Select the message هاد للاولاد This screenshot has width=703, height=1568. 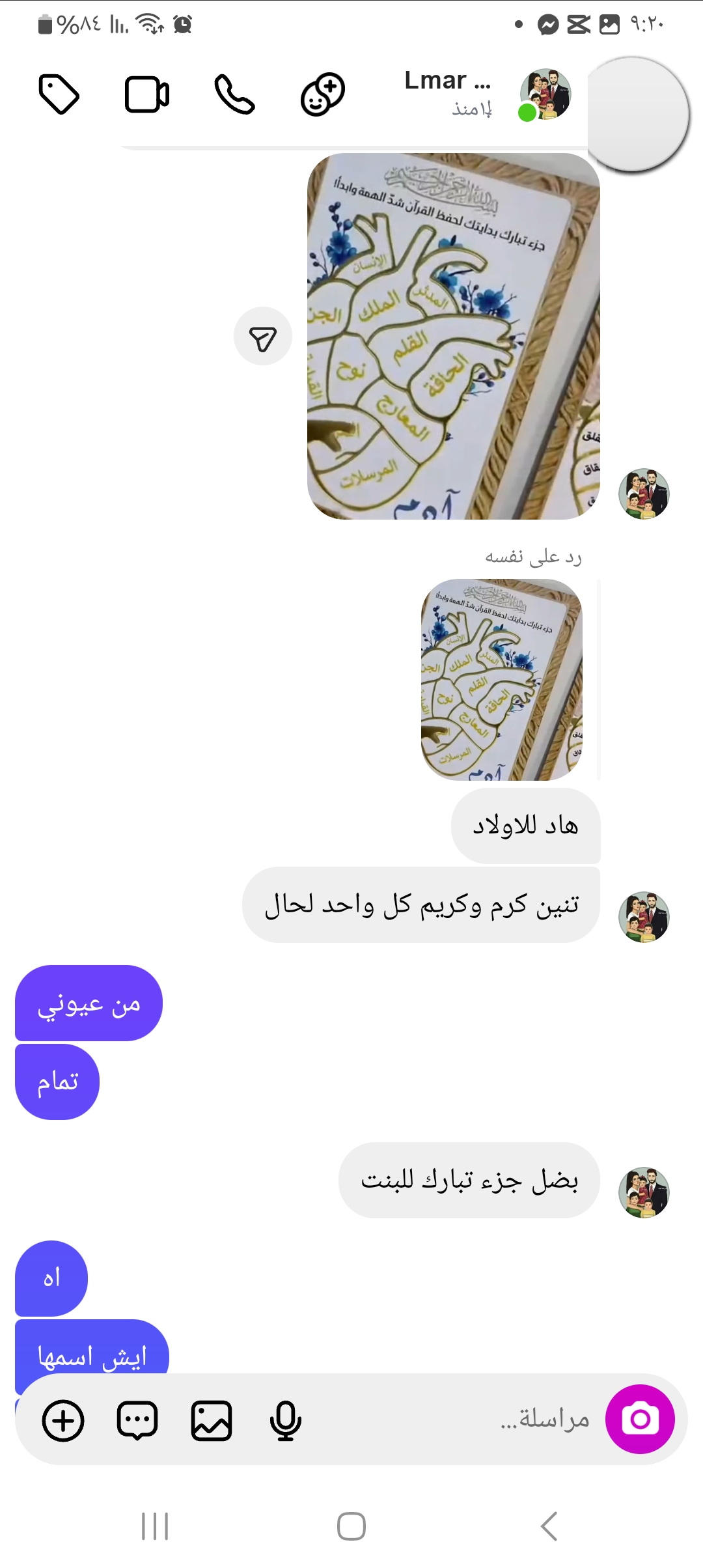[525, 826]
